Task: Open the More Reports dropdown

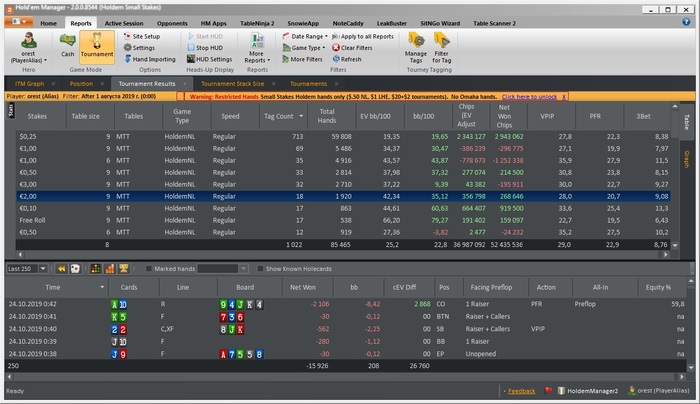Action: (x=257, y=48)
